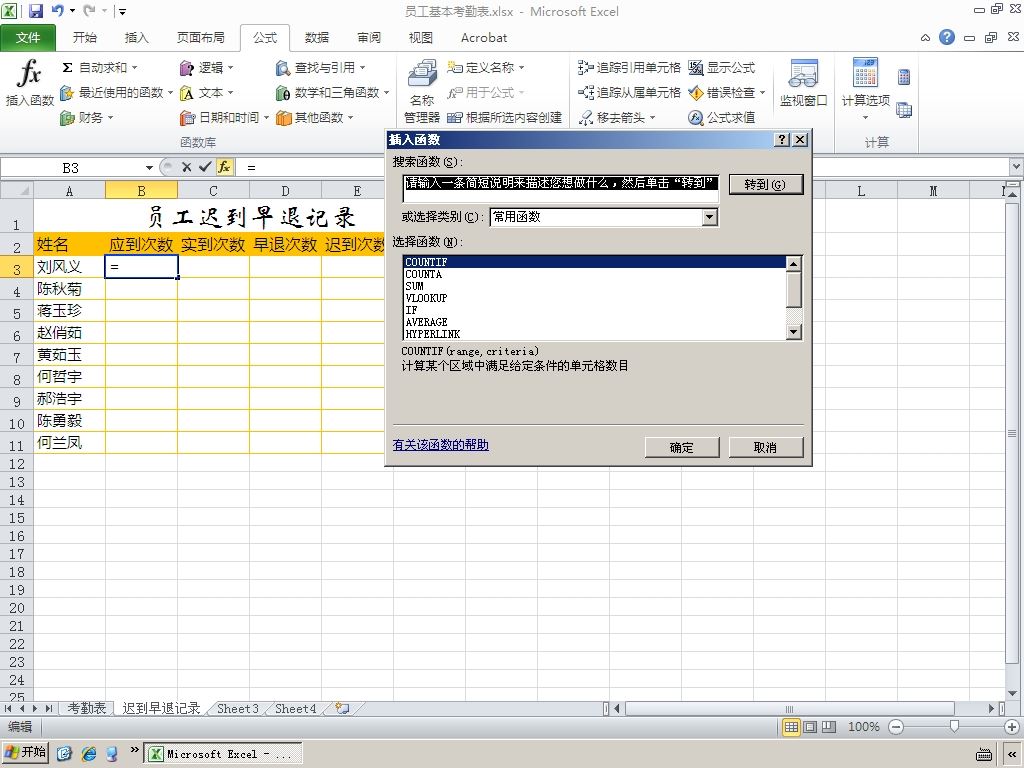Switch to the Acrobat tab
This screenshot has width=1024, height=768.
[484, 37]
